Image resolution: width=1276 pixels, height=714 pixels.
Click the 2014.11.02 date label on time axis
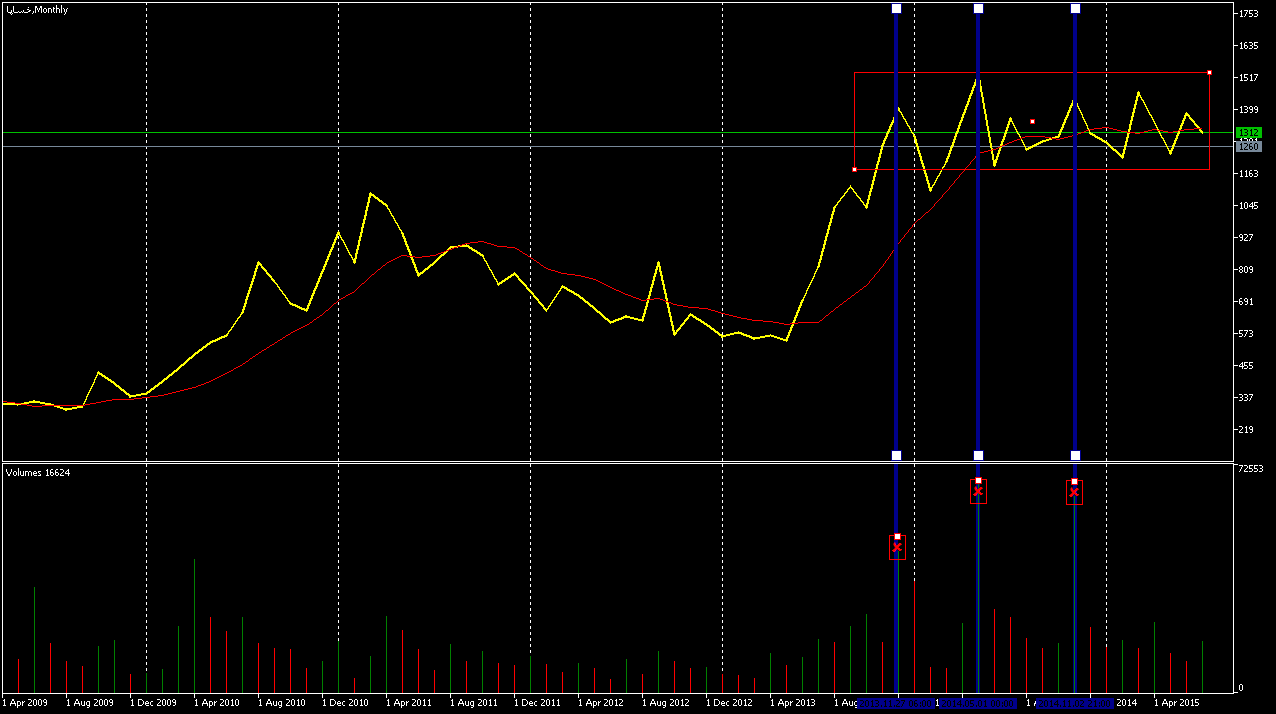tap(1075, 703)
